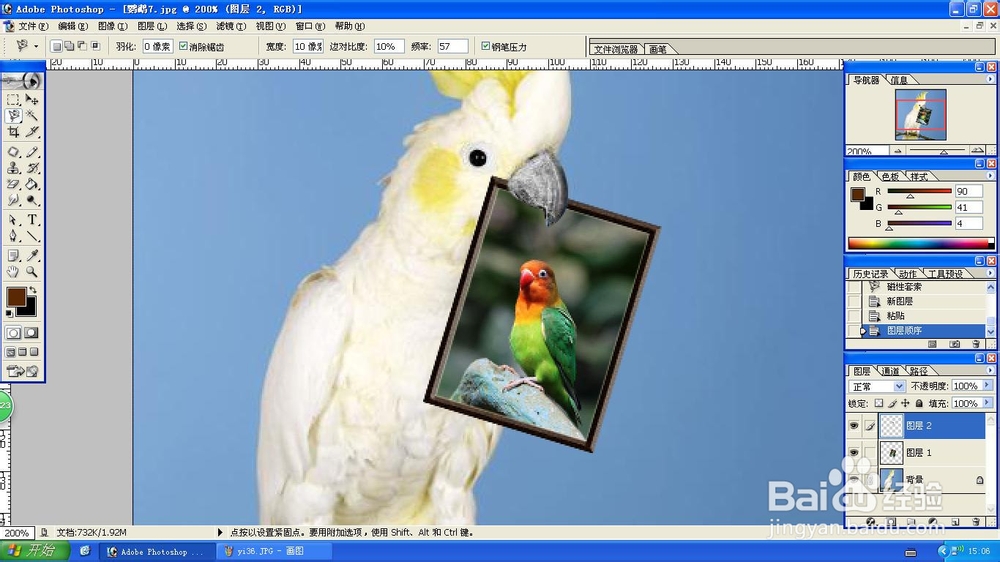Image resolution: width=1000 pixels, height=562 pixels.
Task: Select the Brush/Pencil tool
Action: coord(31,152)
